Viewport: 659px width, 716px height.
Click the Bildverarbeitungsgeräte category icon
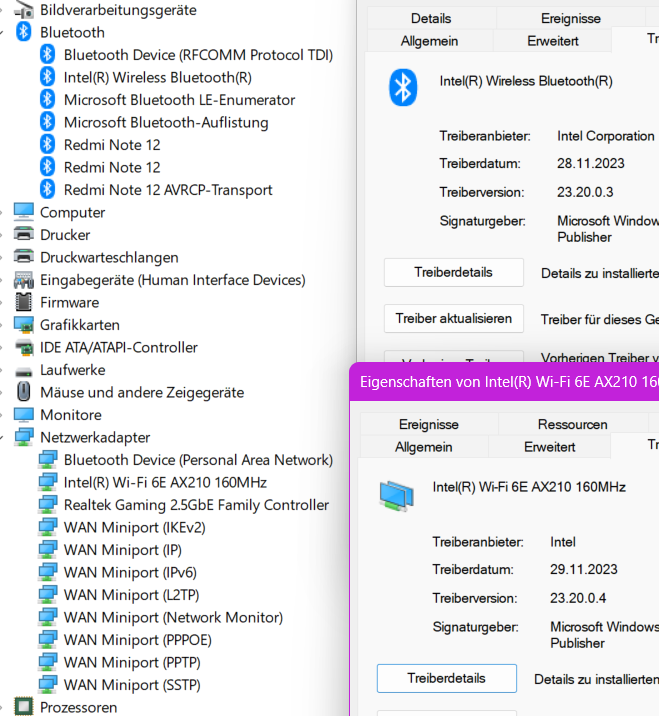pyautogui.click(x=23, y=10)
